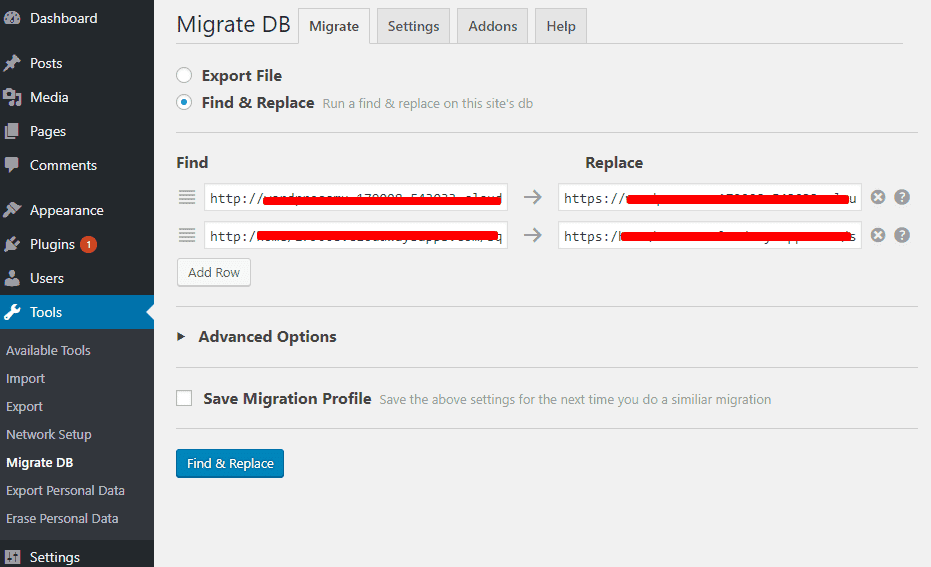The width and height of the screenshot is (931, 567).
Task: Enable the Save Migration Profile checkbox
Action: tap(184, 398)
